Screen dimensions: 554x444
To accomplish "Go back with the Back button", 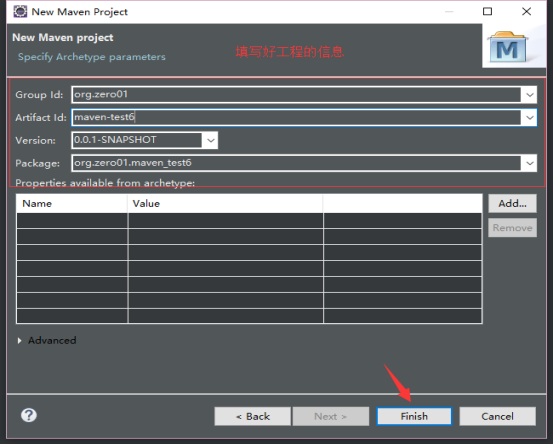I will (253, 416).
